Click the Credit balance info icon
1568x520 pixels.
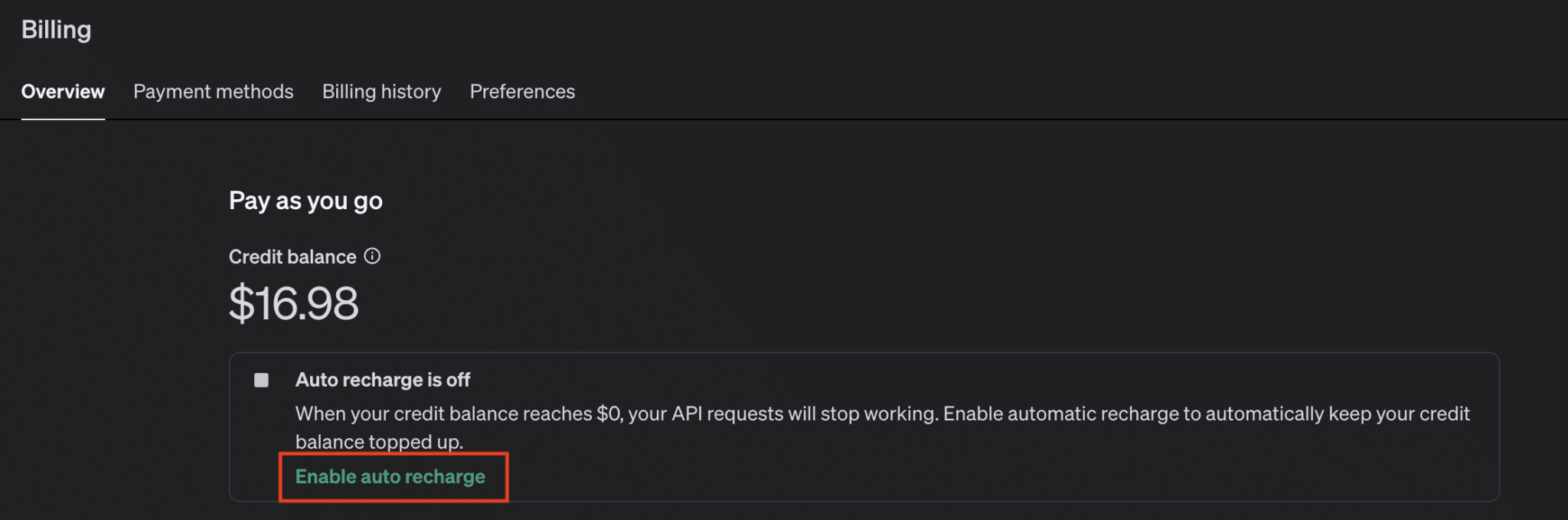372,257
